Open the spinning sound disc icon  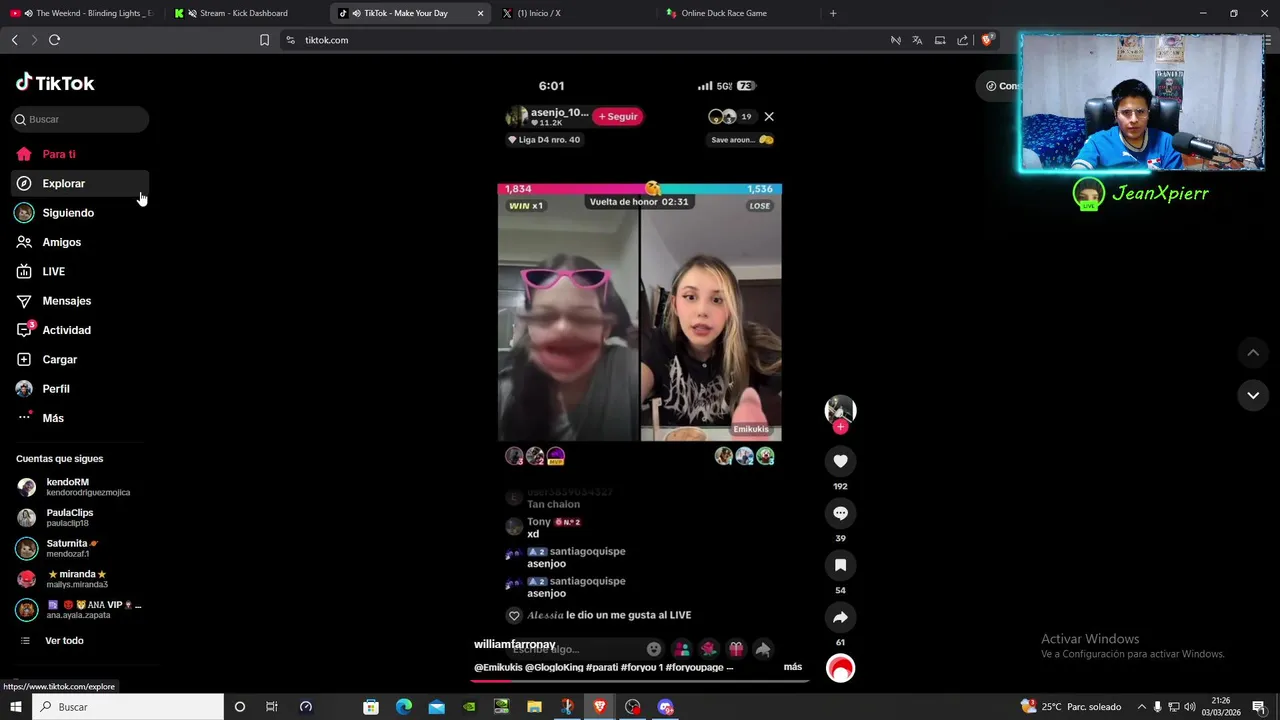tap(840, 668)
